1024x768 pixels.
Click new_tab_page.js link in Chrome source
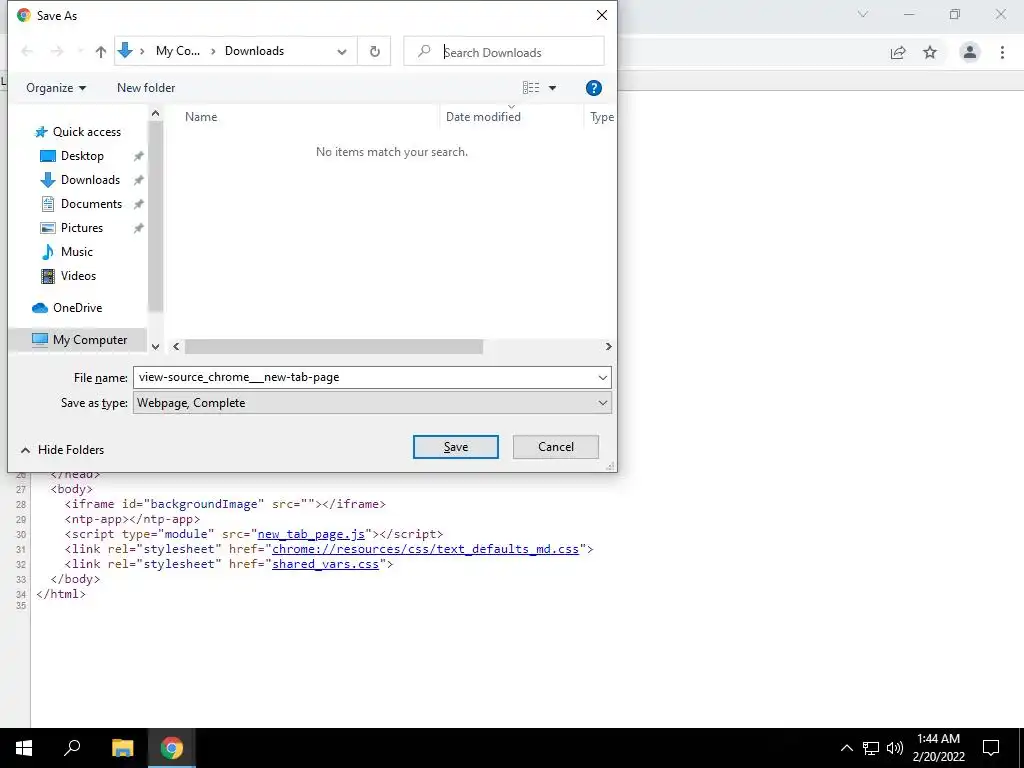coord(312,534)
